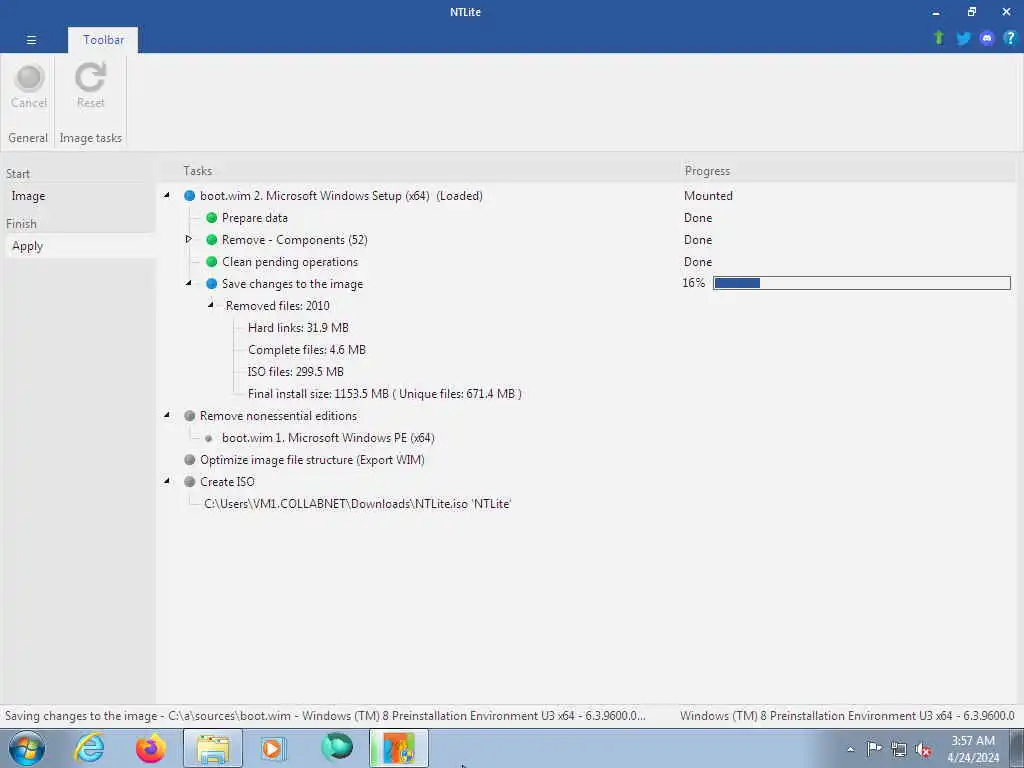Click the green update arrow icon
The width and height of the screenshot is (1024, 768).
click(x=938, y=38)
